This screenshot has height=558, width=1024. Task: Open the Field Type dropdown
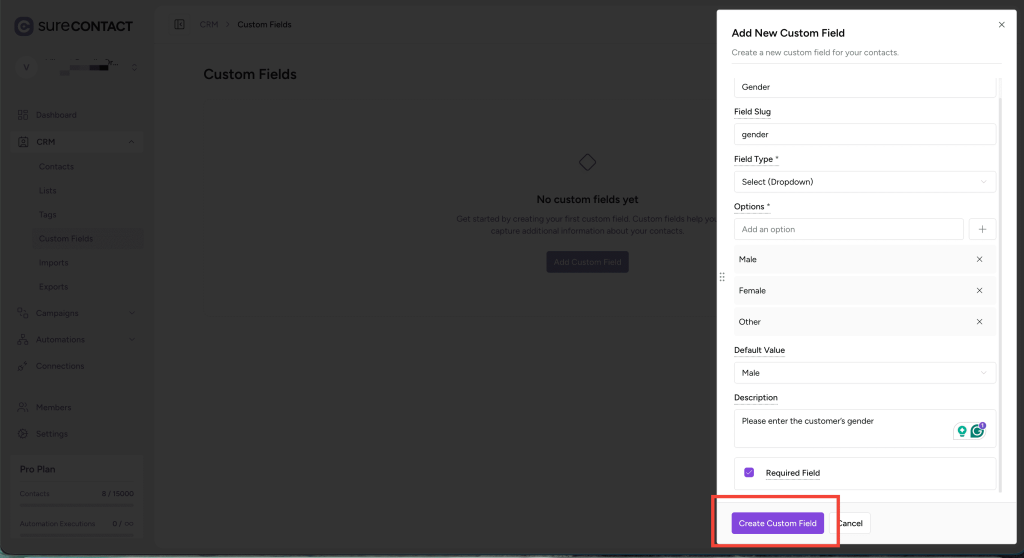(x=864, y=182)
